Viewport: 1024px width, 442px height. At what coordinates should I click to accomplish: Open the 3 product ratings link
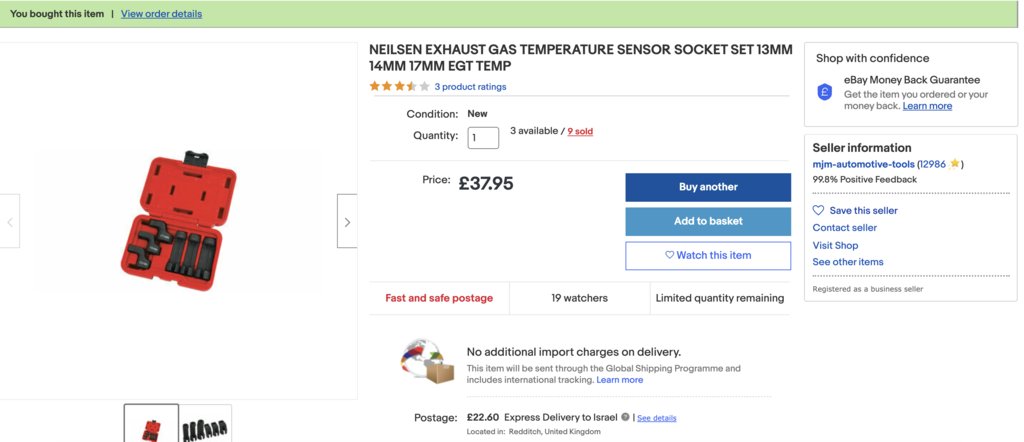point(470,87)
